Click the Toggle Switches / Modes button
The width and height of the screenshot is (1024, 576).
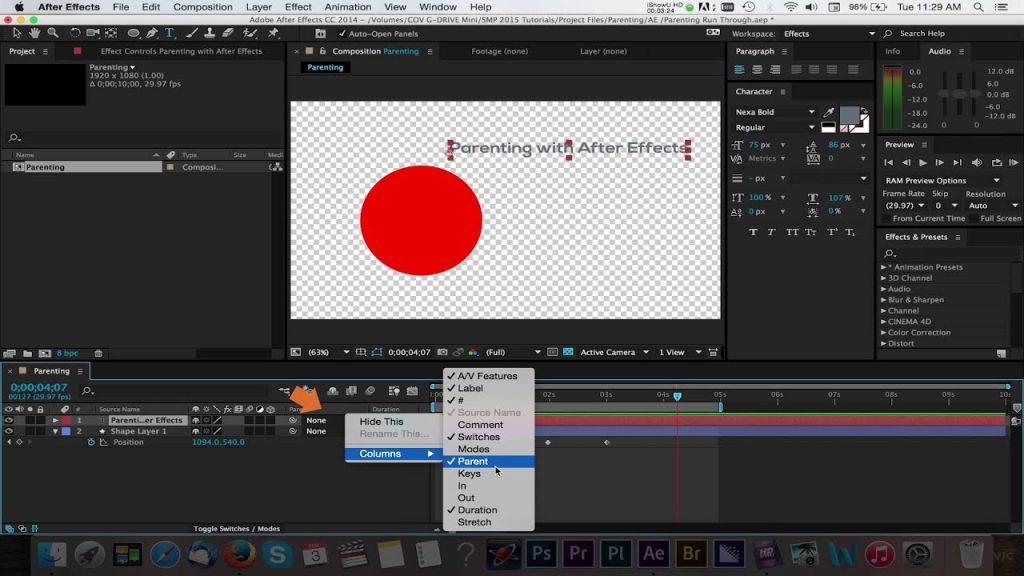click(x=236, y=528)
